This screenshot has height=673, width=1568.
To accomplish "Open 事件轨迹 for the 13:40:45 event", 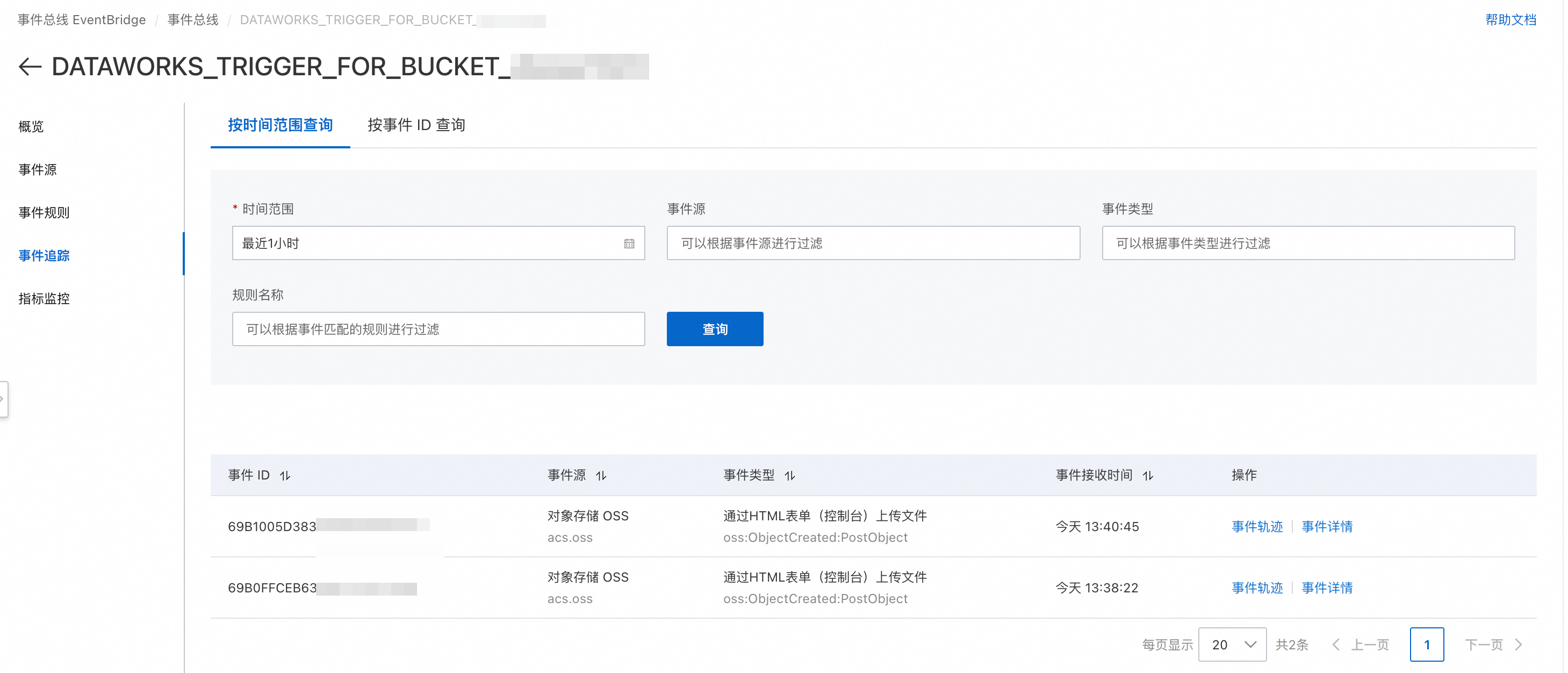I will [x=1256, y=526].
